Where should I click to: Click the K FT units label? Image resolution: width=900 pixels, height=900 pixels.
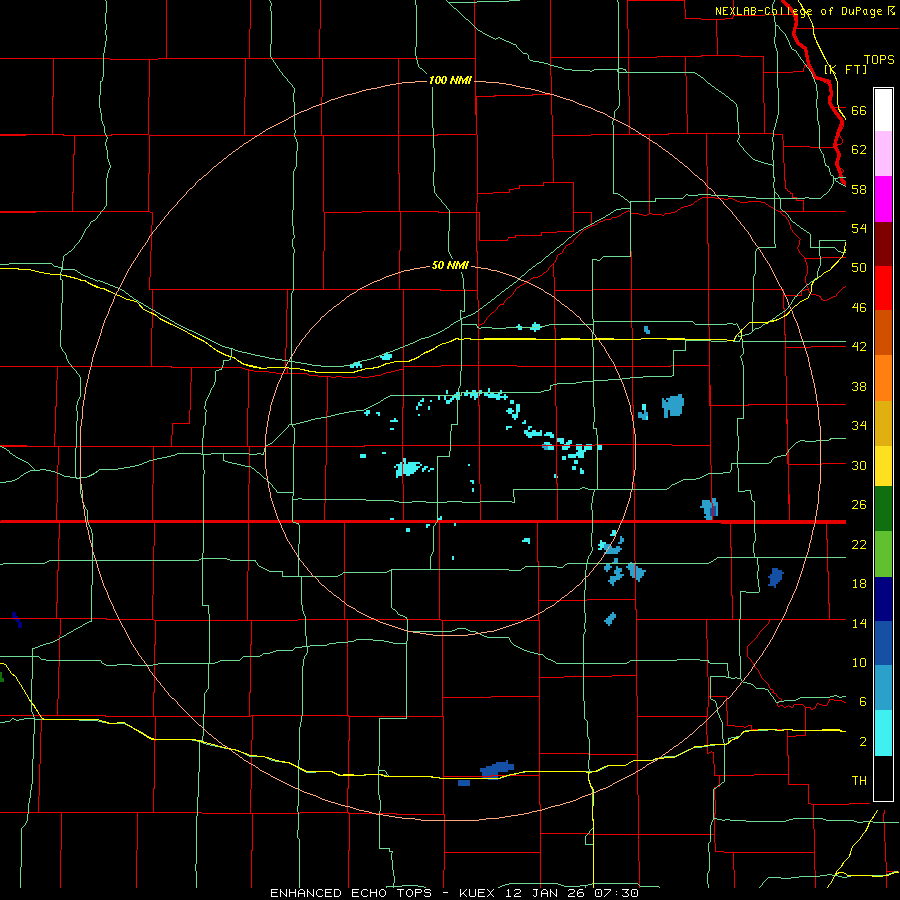coord(845,69)
